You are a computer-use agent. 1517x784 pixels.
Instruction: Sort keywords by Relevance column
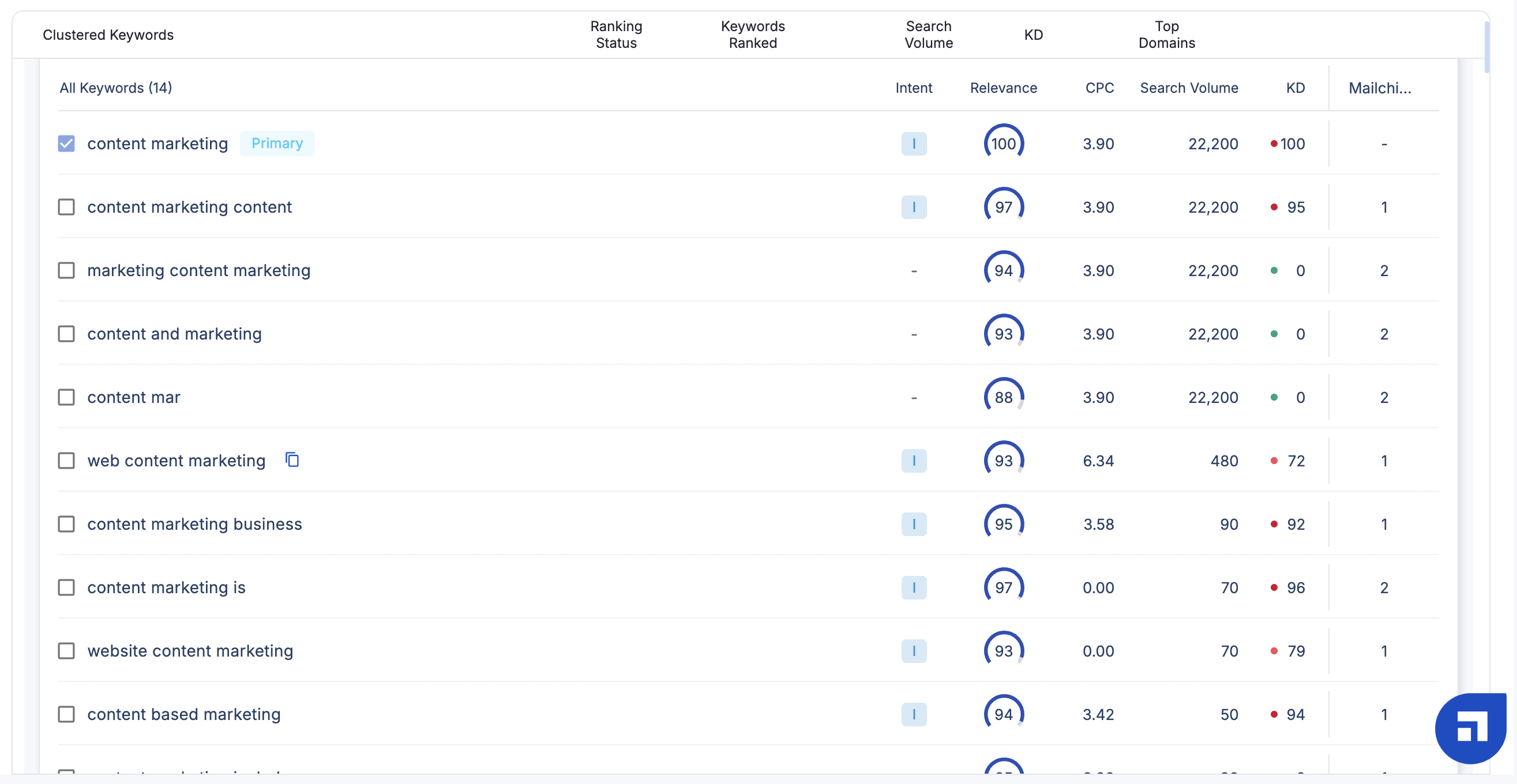(1004, 88)
